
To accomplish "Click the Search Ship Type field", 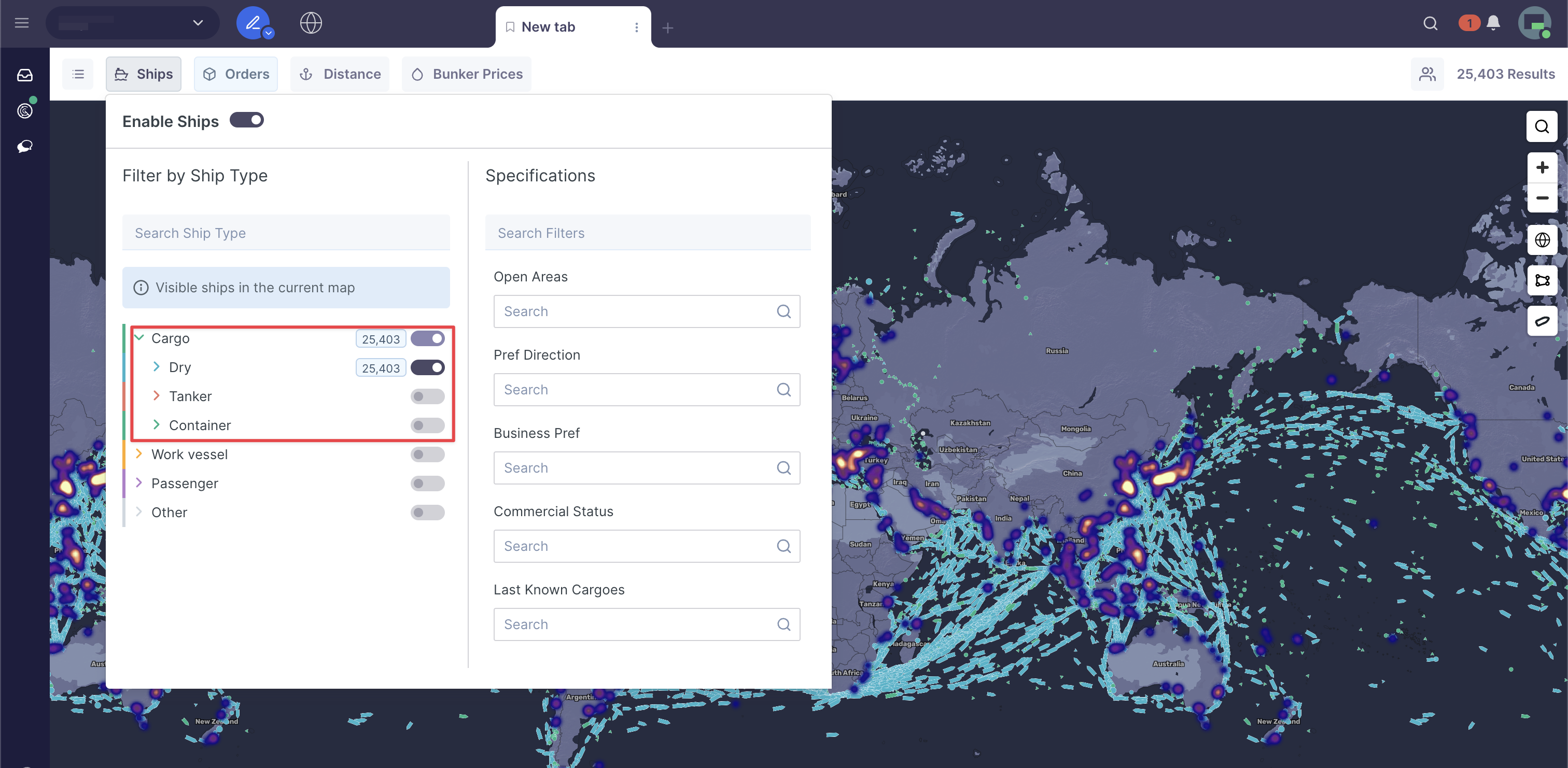I will tap(286, 233).
